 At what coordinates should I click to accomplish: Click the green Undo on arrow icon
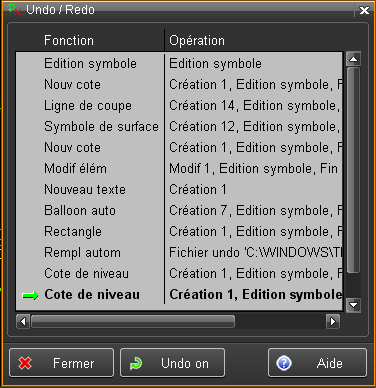[x=136, y=363]
